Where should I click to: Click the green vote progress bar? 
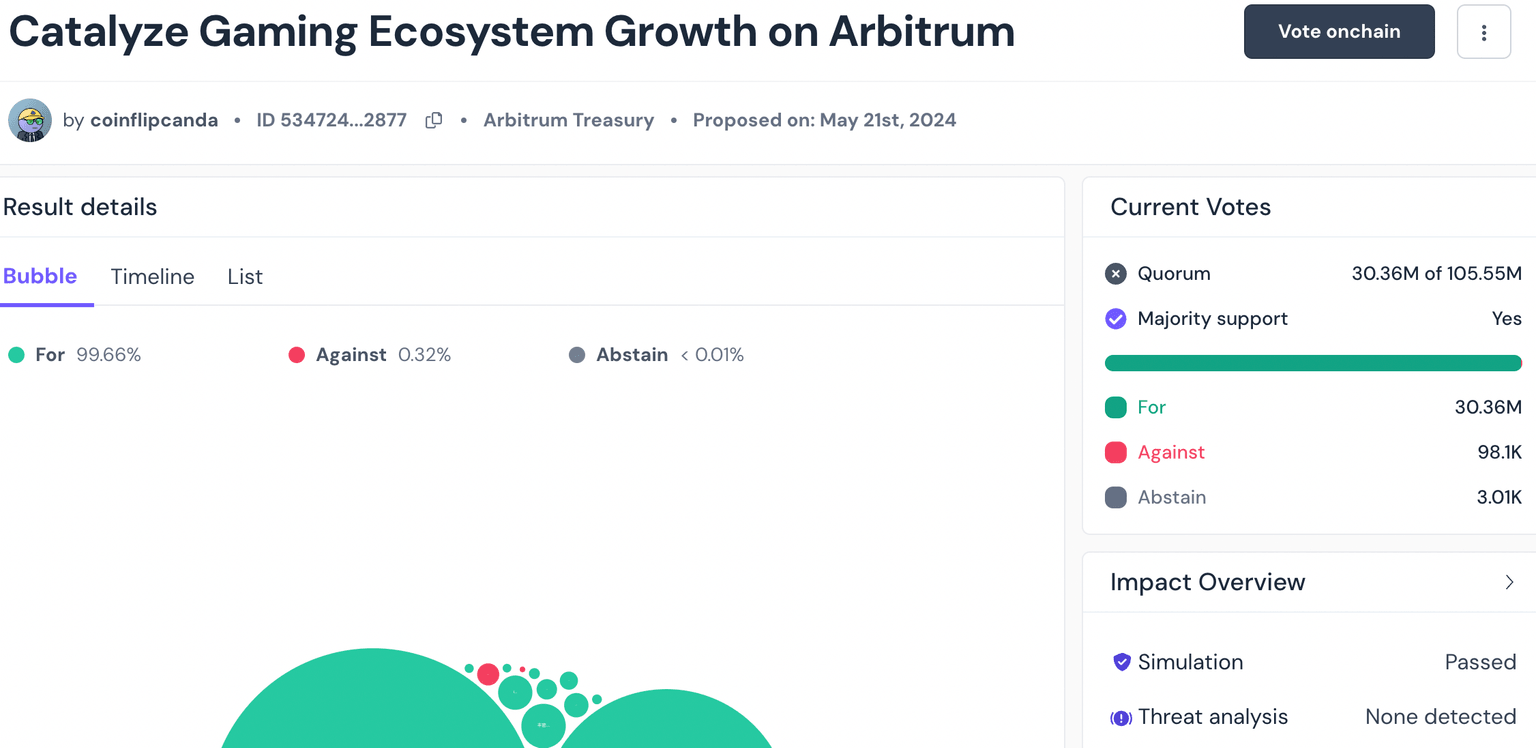click(1312, 363)
